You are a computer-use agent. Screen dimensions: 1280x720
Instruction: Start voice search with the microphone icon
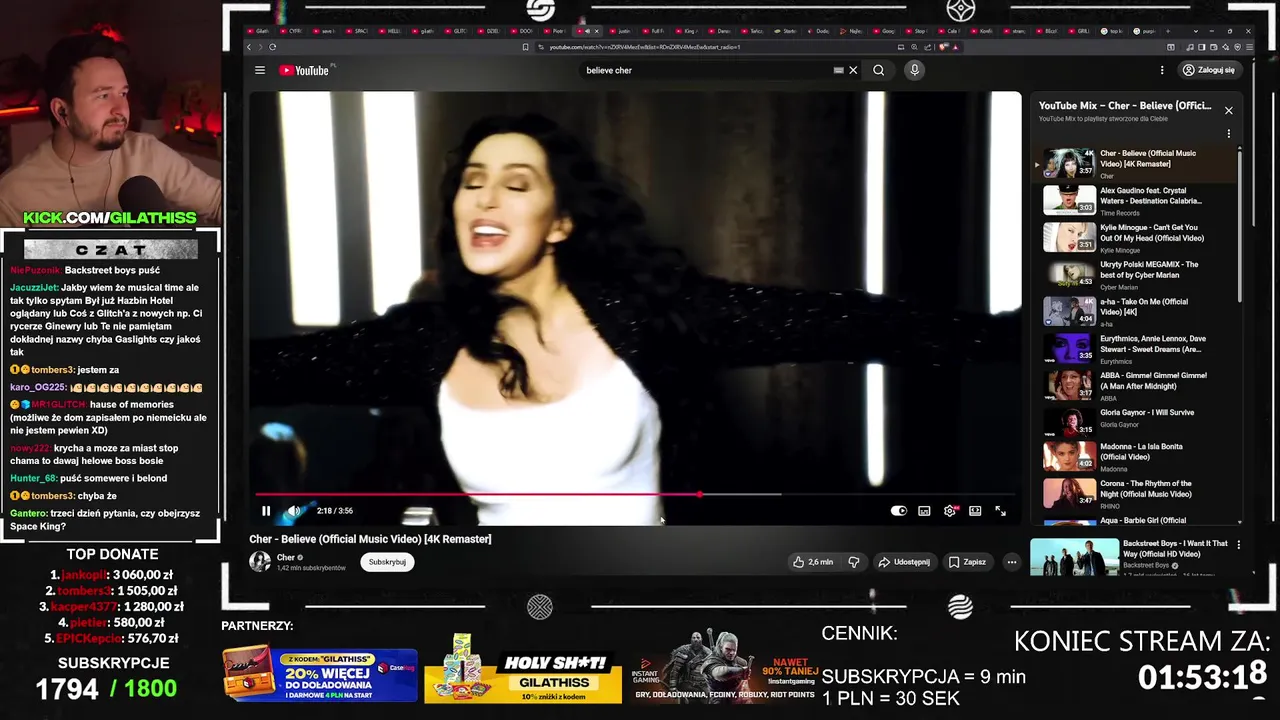[x=914, y=70]
